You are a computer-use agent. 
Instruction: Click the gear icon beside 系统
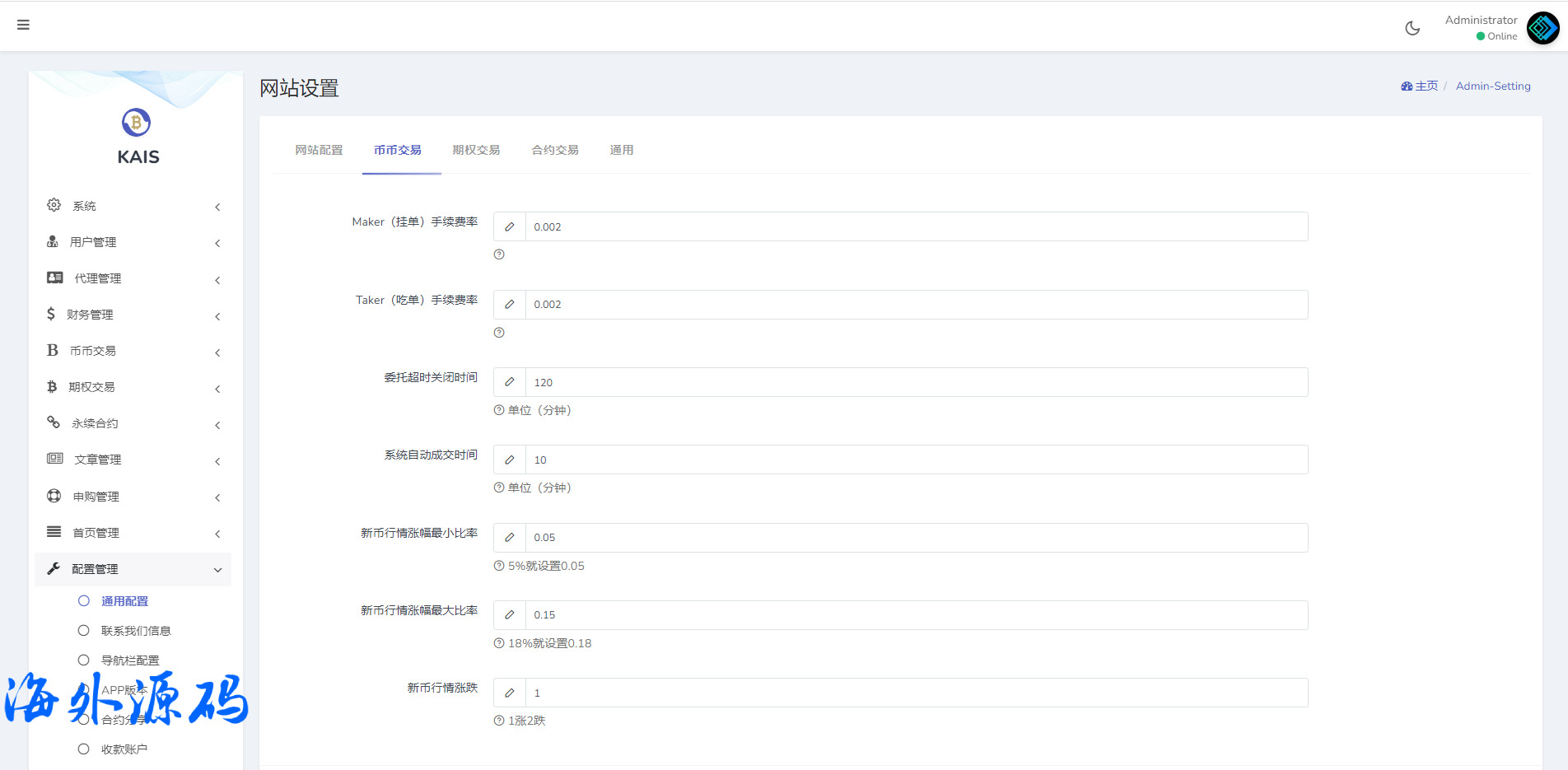(x=54, y=205)
